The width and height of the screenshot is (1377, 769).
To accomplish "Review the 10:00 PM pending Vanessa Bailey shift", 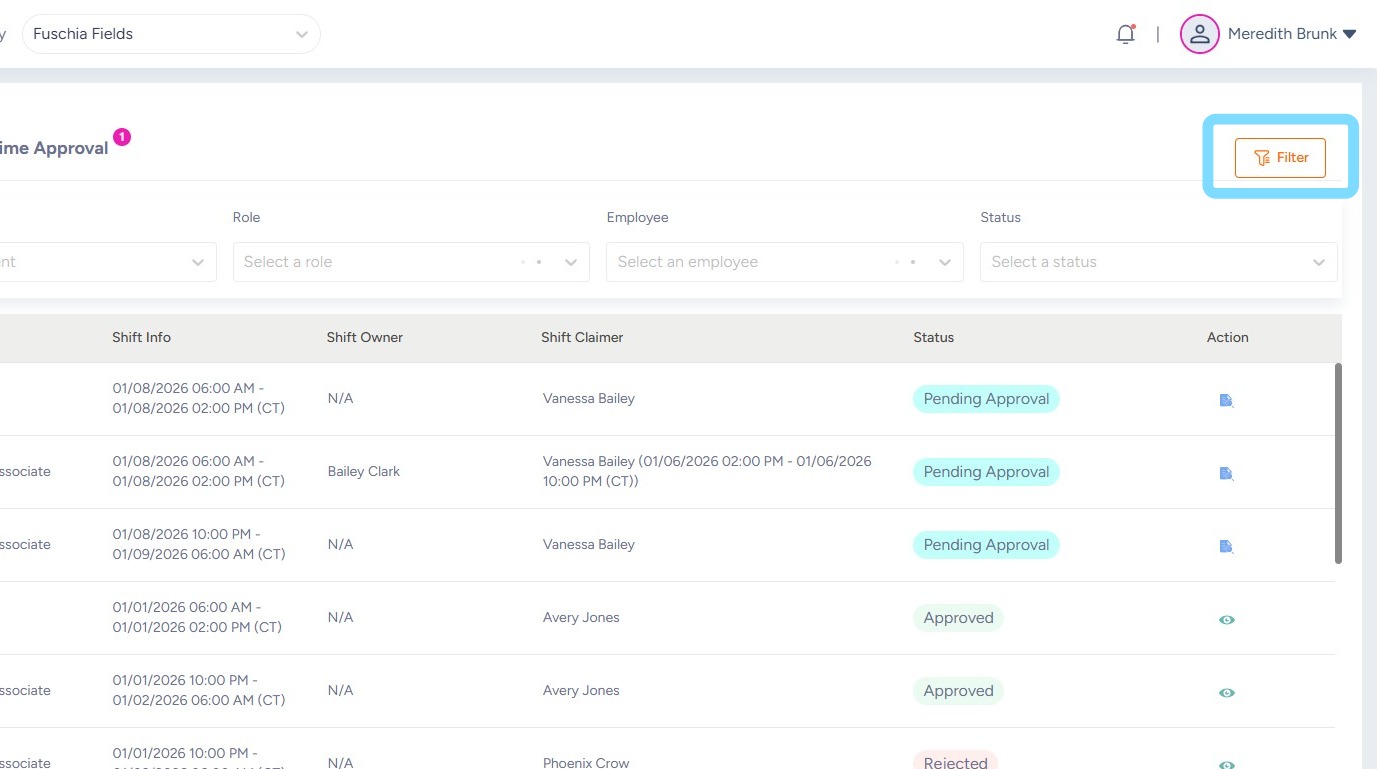I will (1226, 546).
